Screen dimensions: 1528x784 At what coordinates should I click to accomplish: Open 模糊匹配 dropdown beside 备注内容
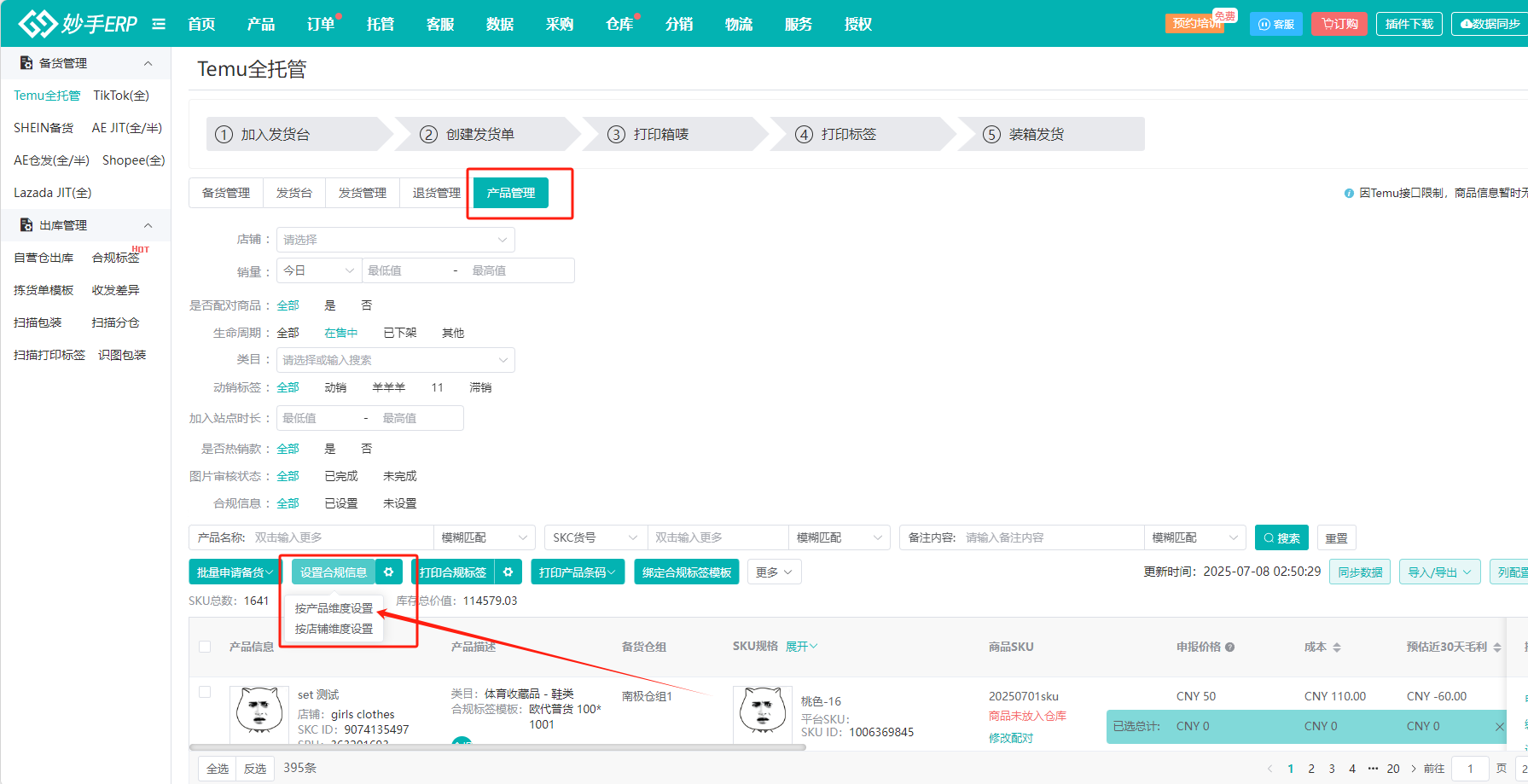click(1195, 537)
